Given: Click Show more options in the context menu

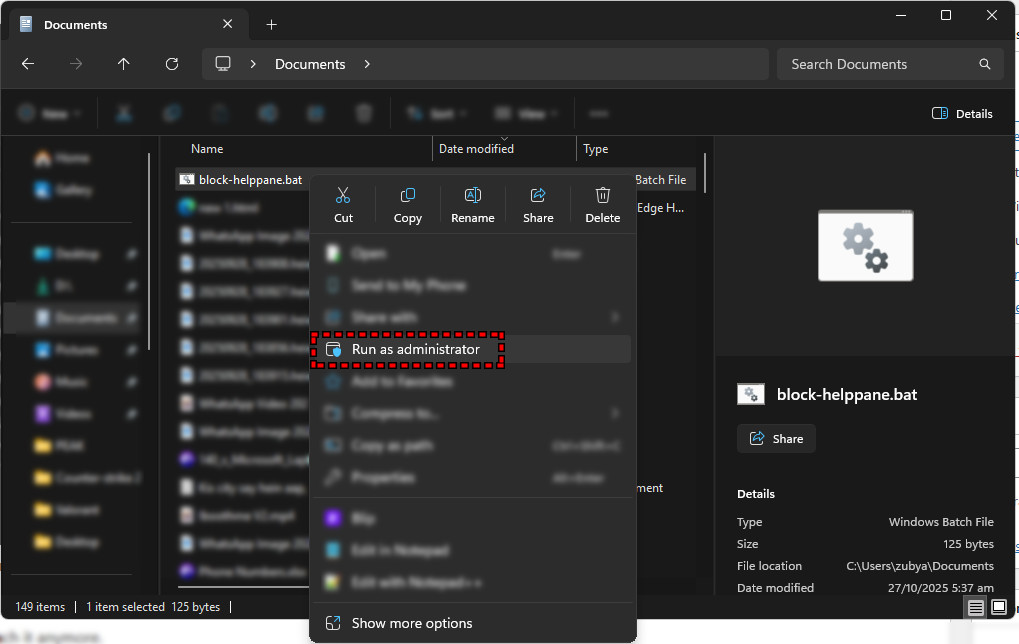Looking at the screenshot, I should [414, 622].
